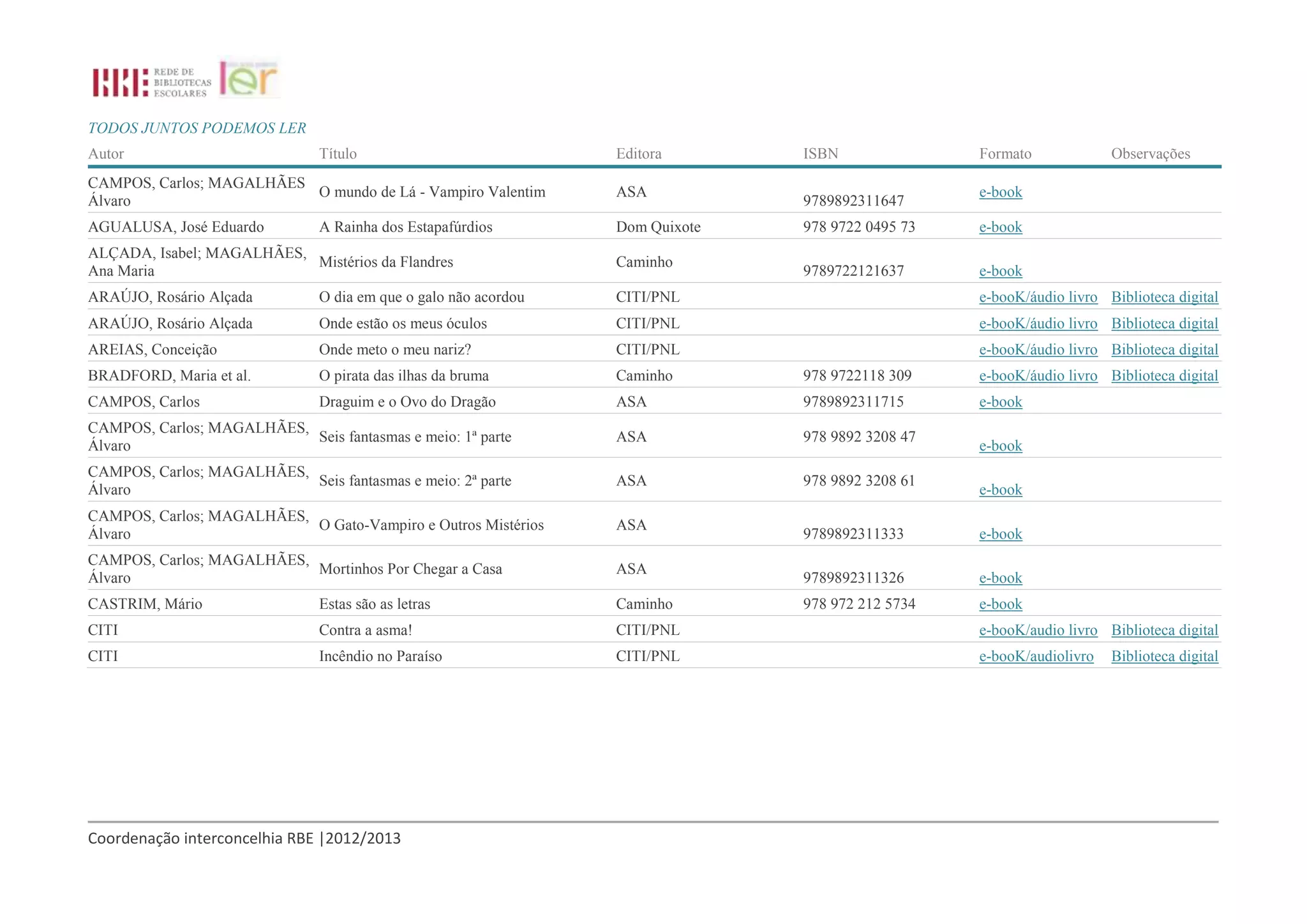Open e-booK/áudio livro link for galo não acordou

pos(1038,297)
